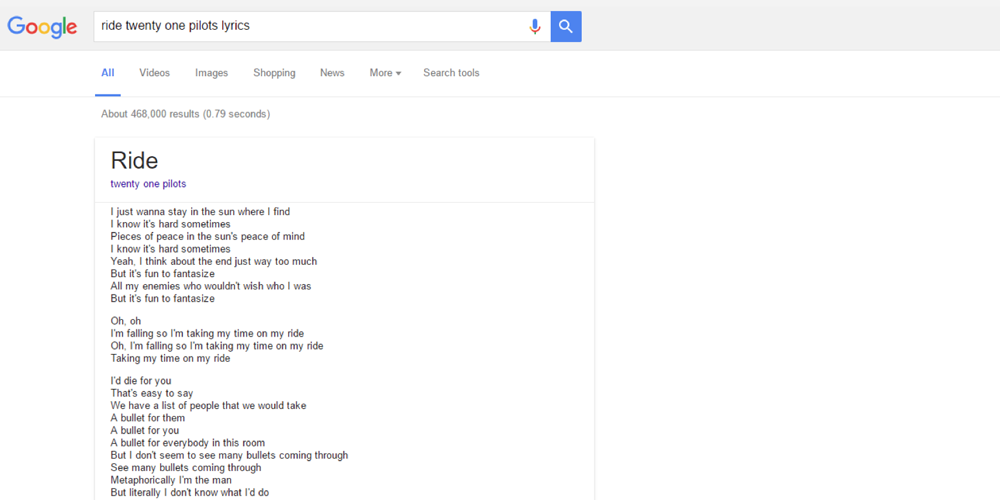Image resolution: width=1000 pixels, height=500 pixels.
Task: Follow the twenty one pilots artist link
Action: tap(148, 184)
